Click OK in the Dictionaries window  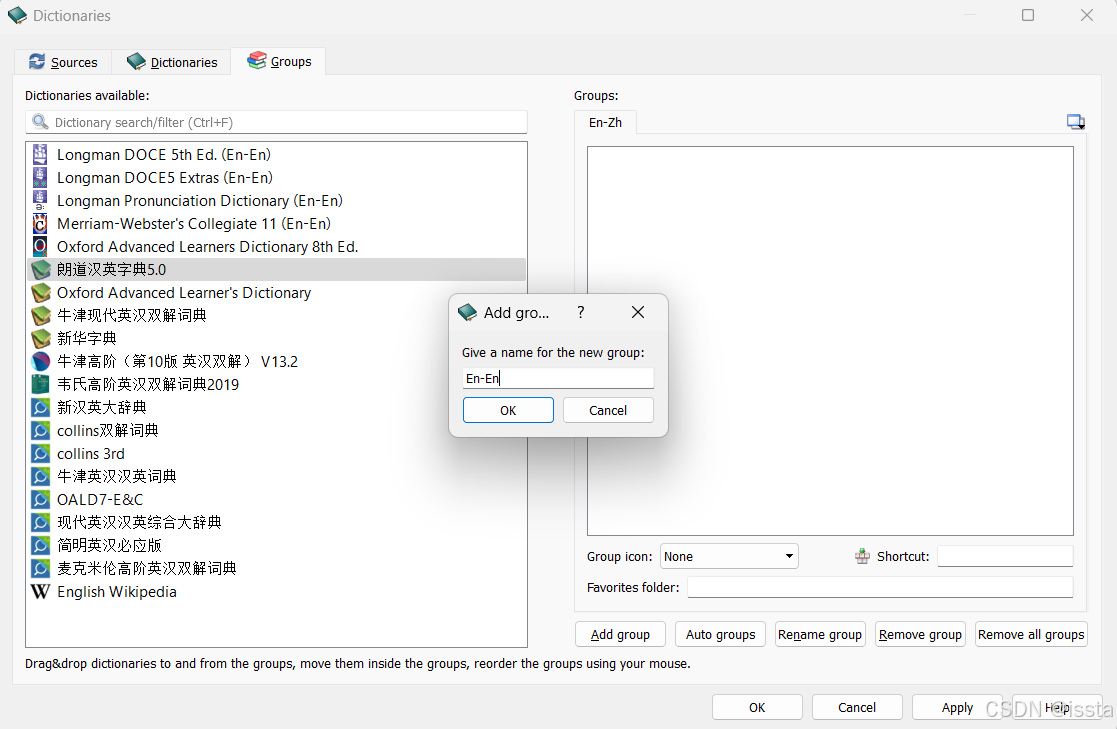click(757, 707)
